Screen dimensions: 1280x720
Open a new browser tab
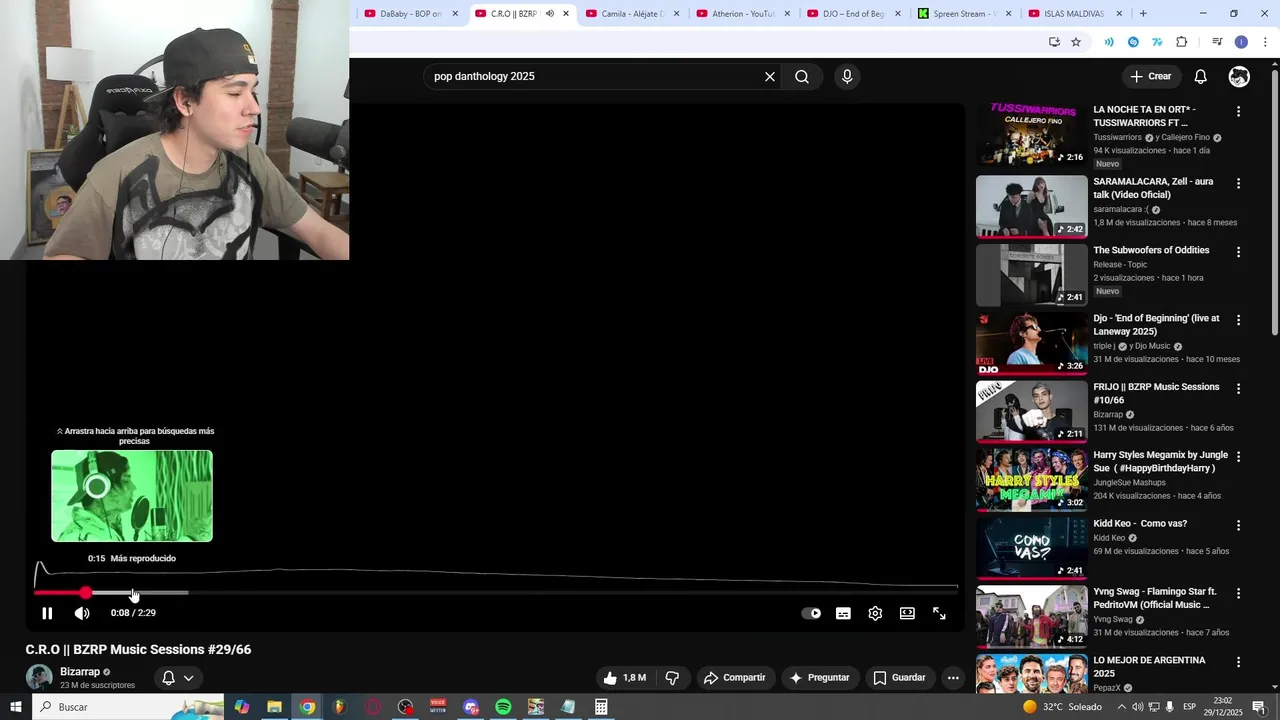click(1143, 14)
